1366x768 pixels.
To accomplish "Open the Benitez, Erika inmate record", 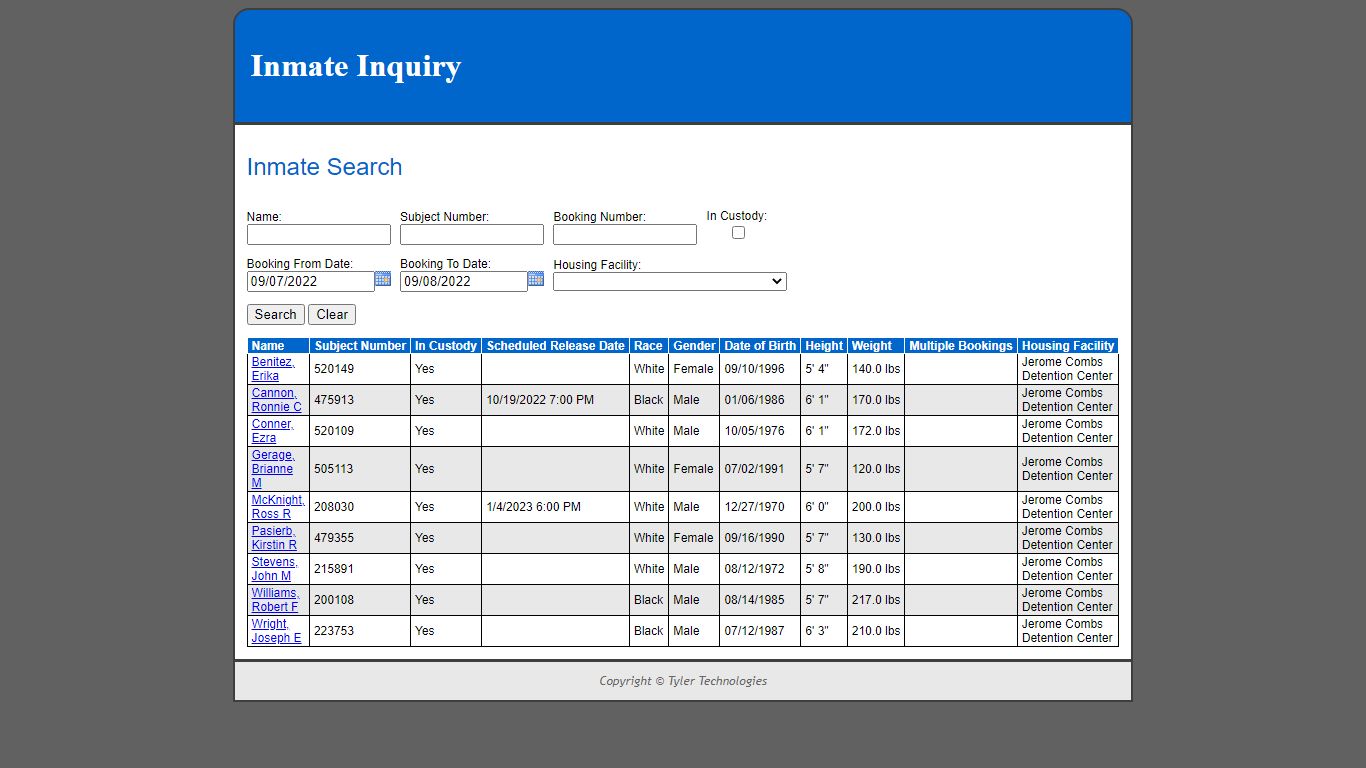I will (273, 369).
